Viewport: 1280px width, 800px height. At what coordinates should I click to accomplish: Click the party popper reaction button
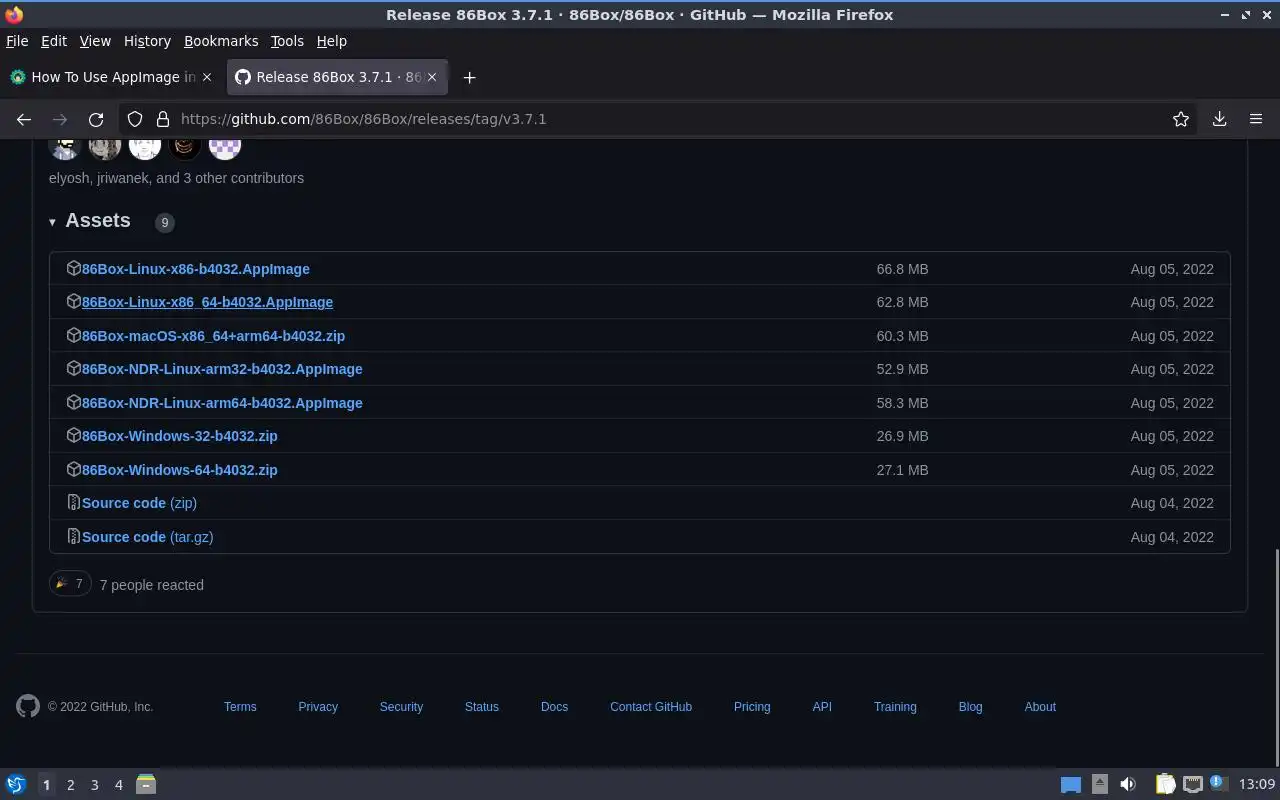tap(70, 584)
